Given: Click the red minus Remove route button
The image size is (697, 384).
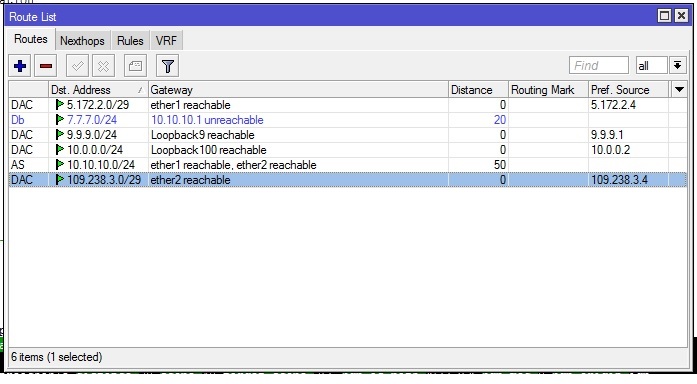Looking at the screenshot, I should tap(46, 66).
